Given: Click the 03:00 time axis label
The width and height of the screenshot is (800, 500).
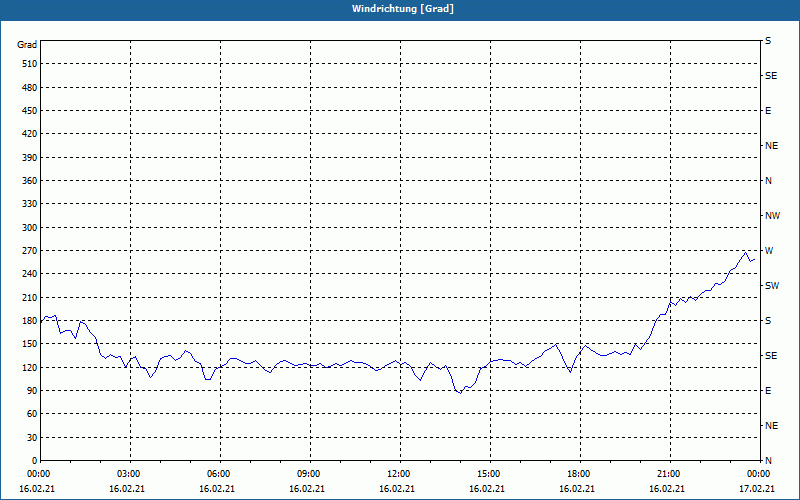Looking at the screenshot, I should click(130, 474).
